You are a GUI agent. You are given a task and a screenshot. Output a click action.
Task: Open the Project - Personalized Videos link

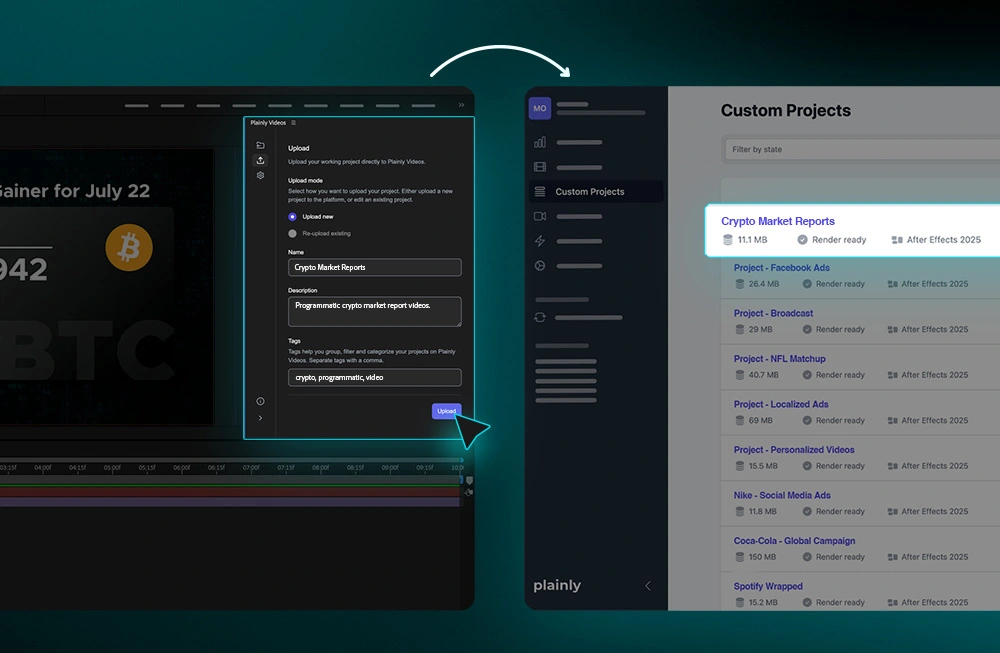point(793,450)
